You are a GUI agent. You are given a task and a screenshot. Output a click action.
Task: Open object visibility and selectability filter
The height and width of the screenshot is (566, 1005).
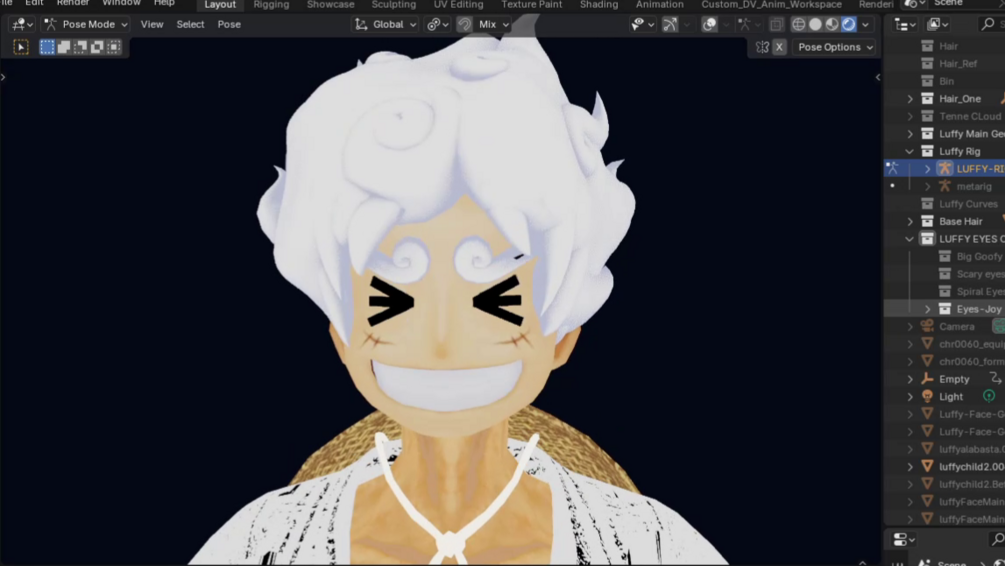642,24
